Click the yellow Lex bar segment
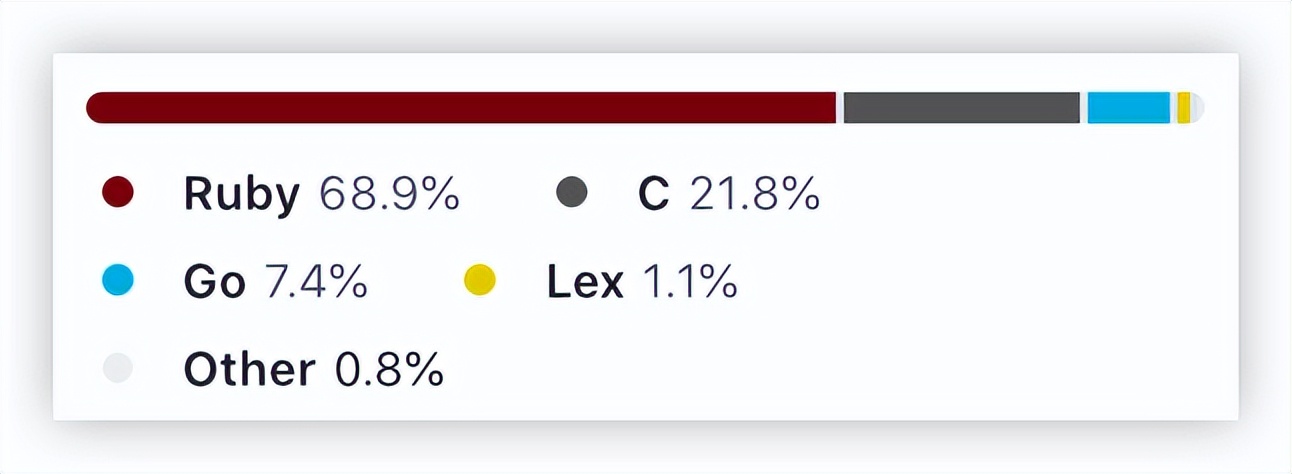Viewport: 1292px width, 474px height. click(1183, 108)
